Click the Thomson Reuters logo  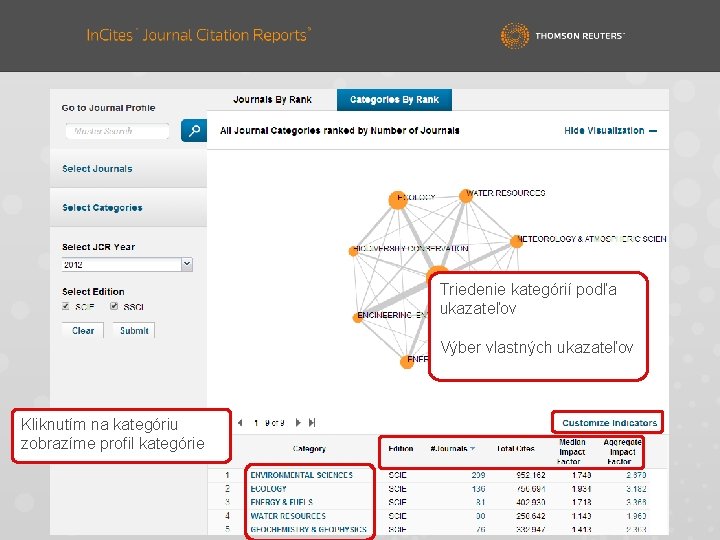click(x=562, y=35)
